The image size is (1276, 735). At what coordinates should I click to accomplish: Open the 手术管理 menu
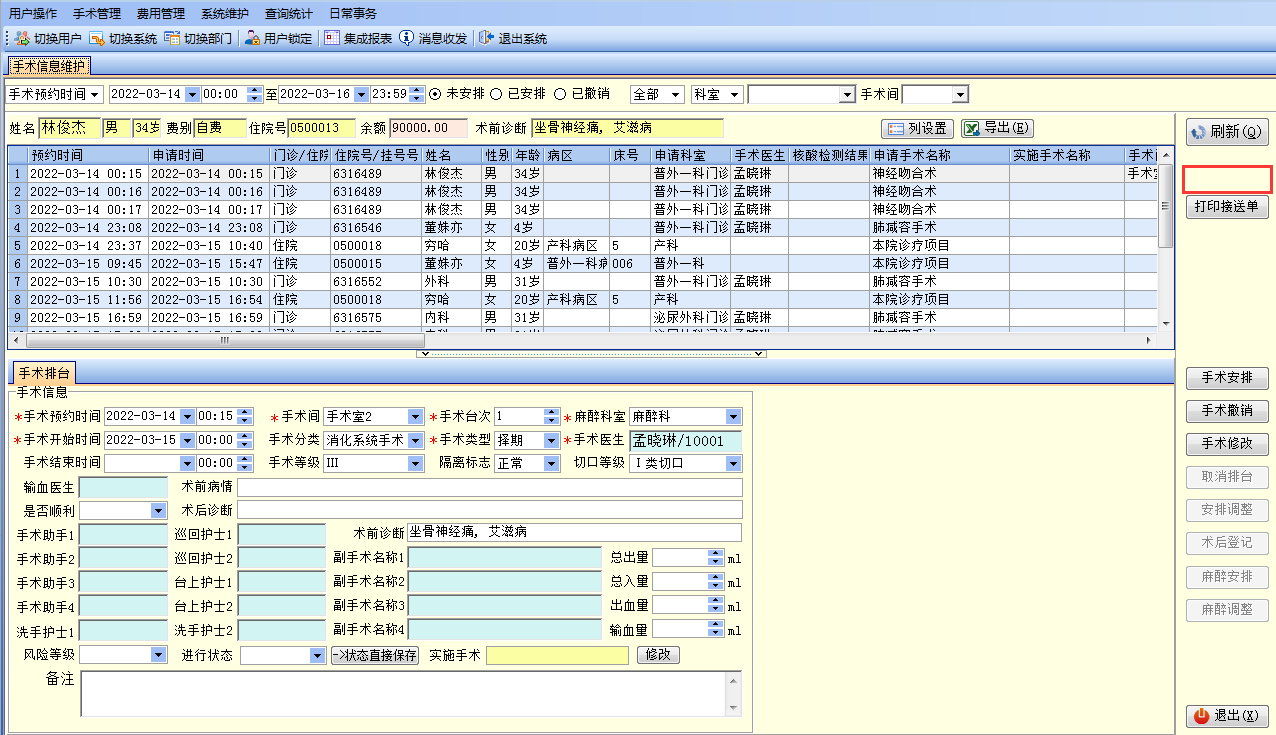point(97,14)
